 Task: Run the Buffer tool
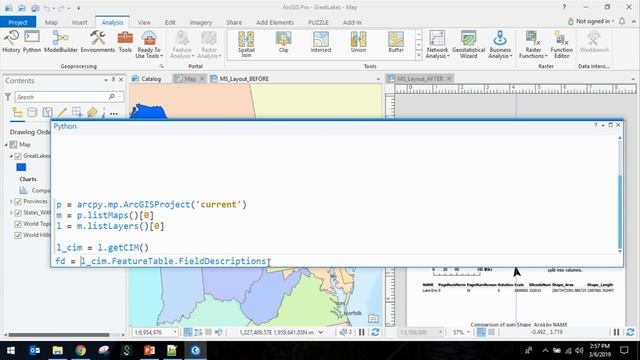coord(396,42)
